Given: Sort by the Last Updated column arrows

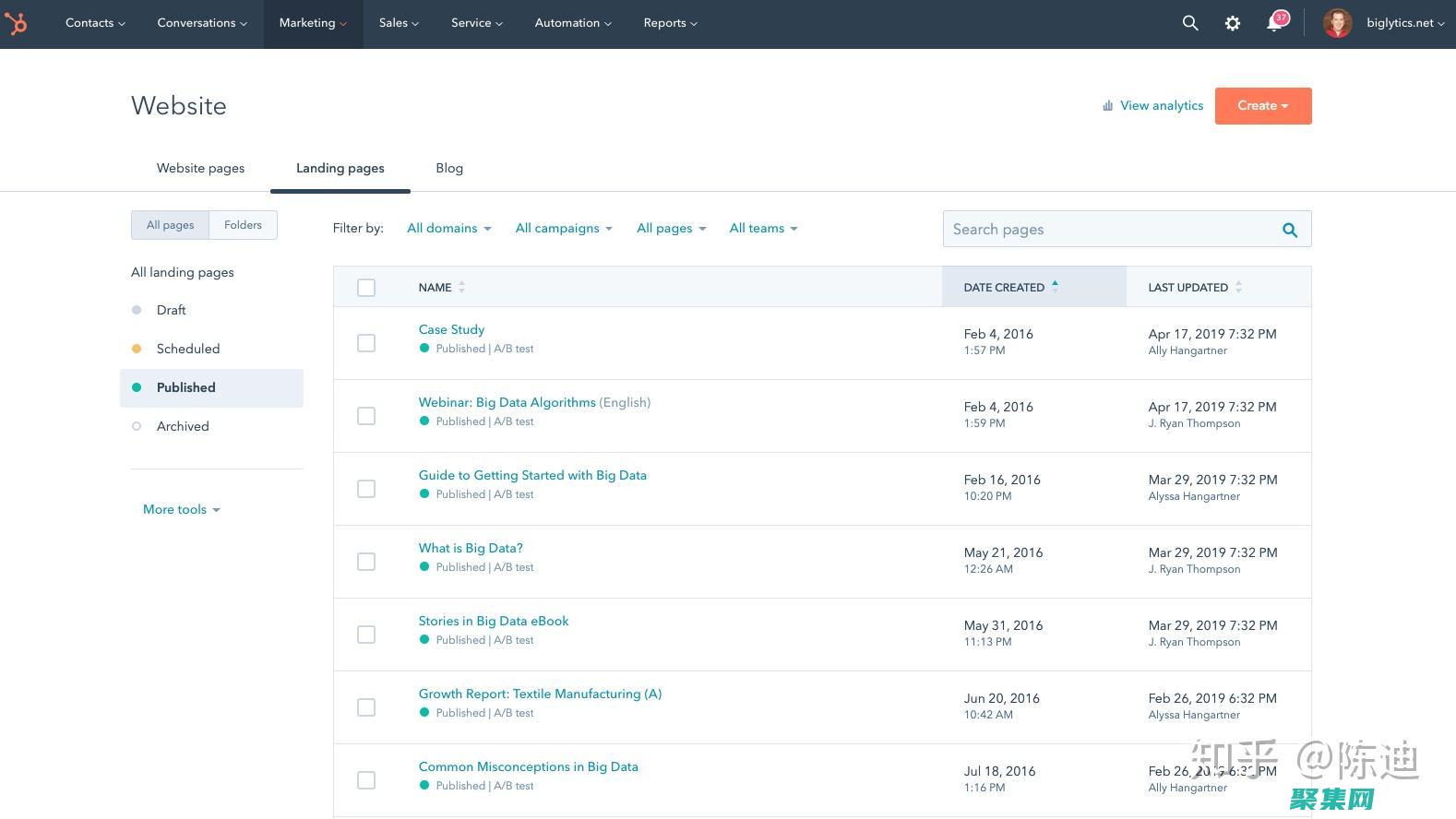Looking at the screenshot, I should 1238,288.
